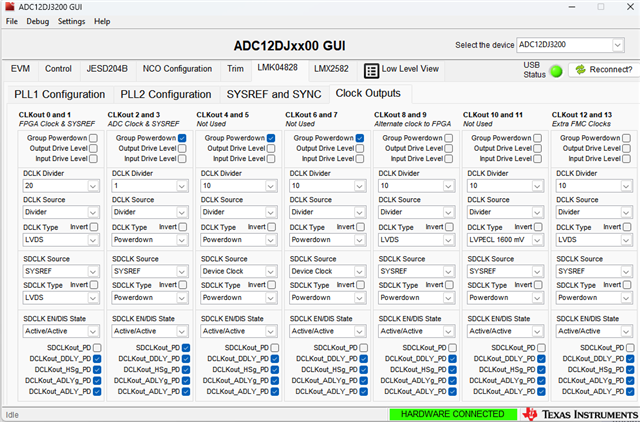Image resolution: width=640 pixels, height=422 pixels.
Task: Click the ADC12DJ3200 GUI app icon in title bar
Action: point(9,7)
